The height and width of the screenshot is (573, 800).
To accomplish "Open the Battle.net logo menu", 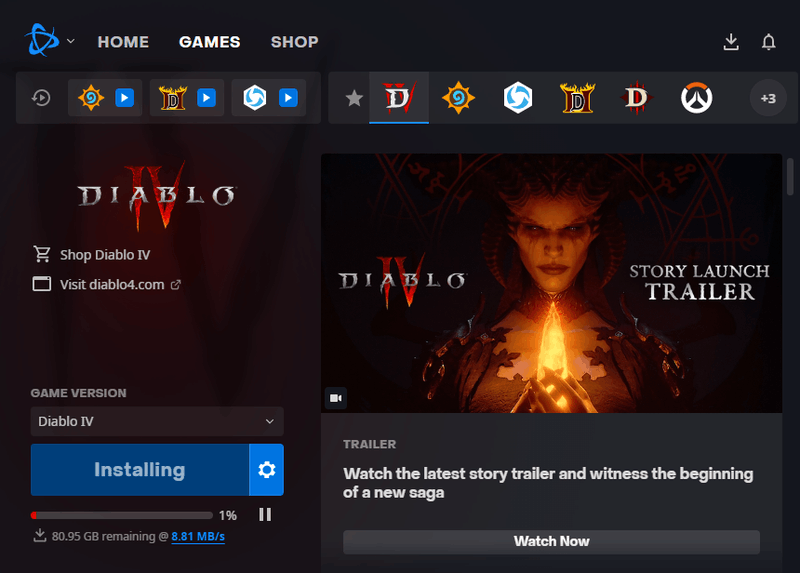I will click(x=42, y=40).
